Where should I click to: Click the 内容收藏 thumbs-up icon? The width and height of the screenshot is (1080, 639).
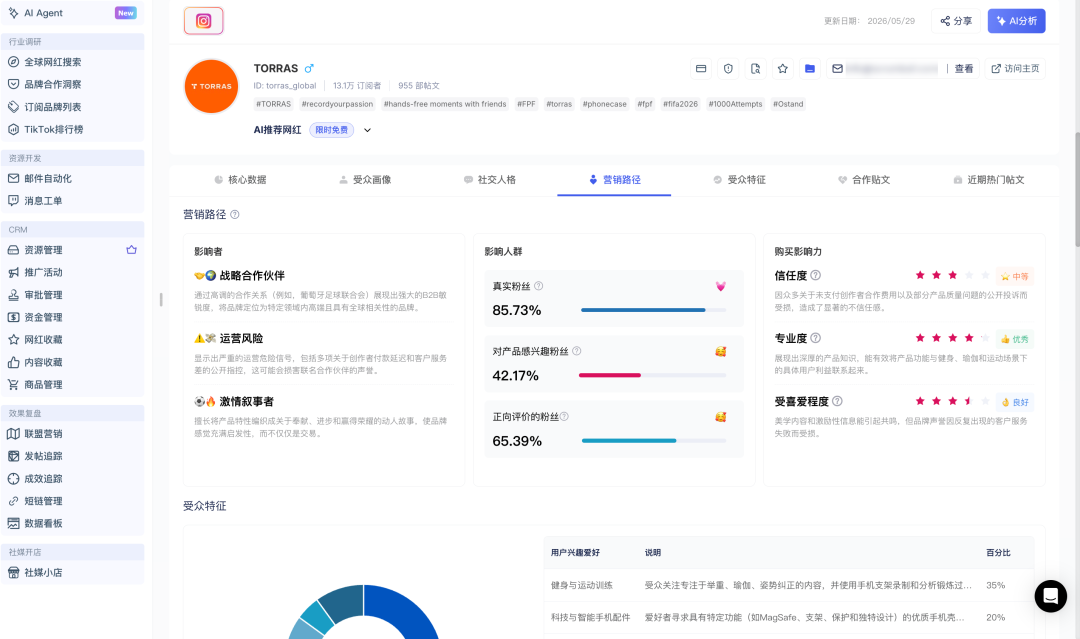(13, 362)
